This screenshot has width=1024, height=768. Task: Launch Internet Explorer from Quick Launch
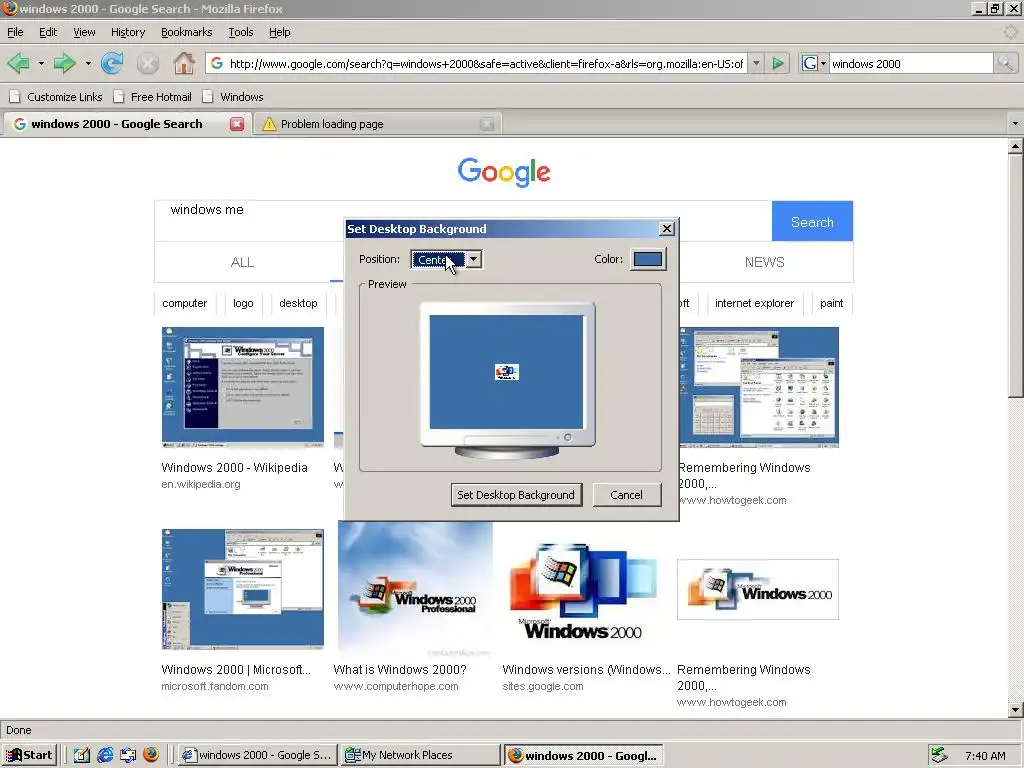tap(104, 755)
